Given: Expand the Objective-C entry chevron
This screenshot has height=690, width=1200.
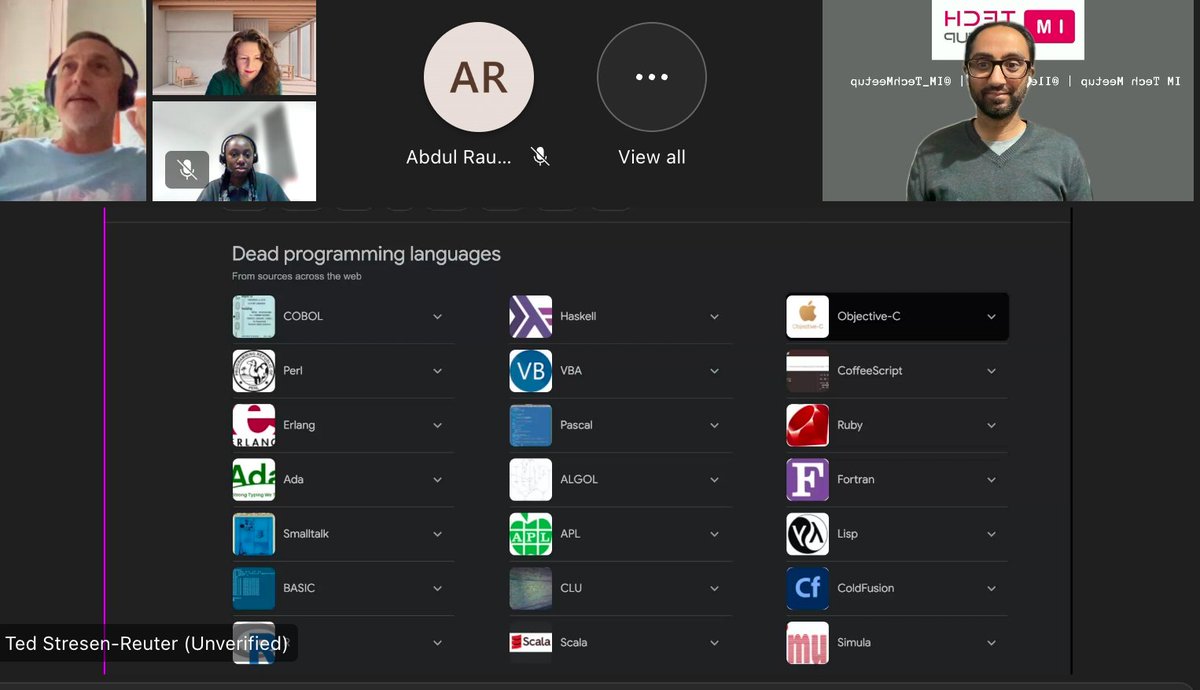Looking at the screenshot, I should (991, 316).
